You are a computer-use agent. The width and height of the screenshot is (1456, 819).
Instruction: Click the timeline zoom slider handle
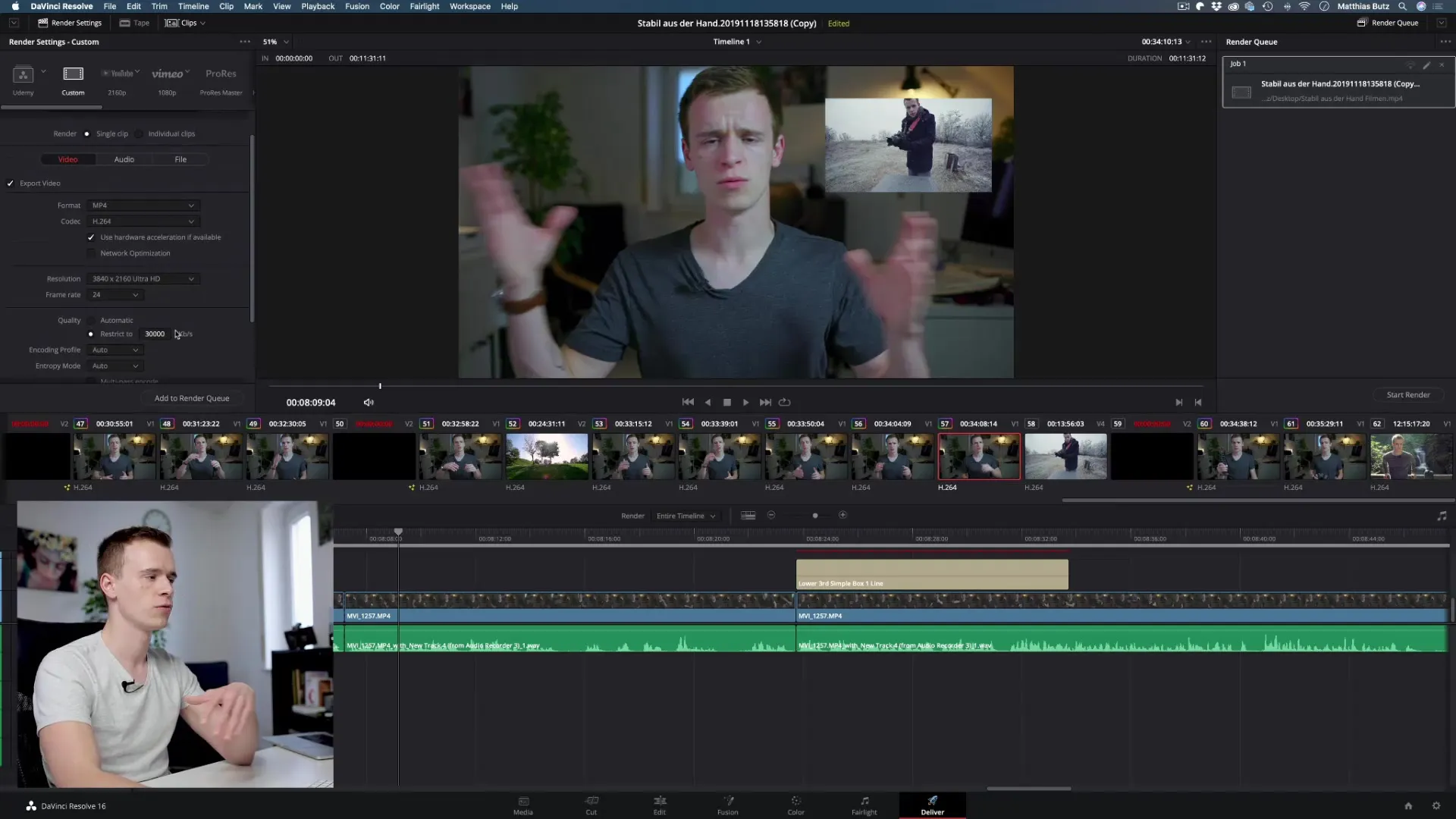tap(815, 516)
